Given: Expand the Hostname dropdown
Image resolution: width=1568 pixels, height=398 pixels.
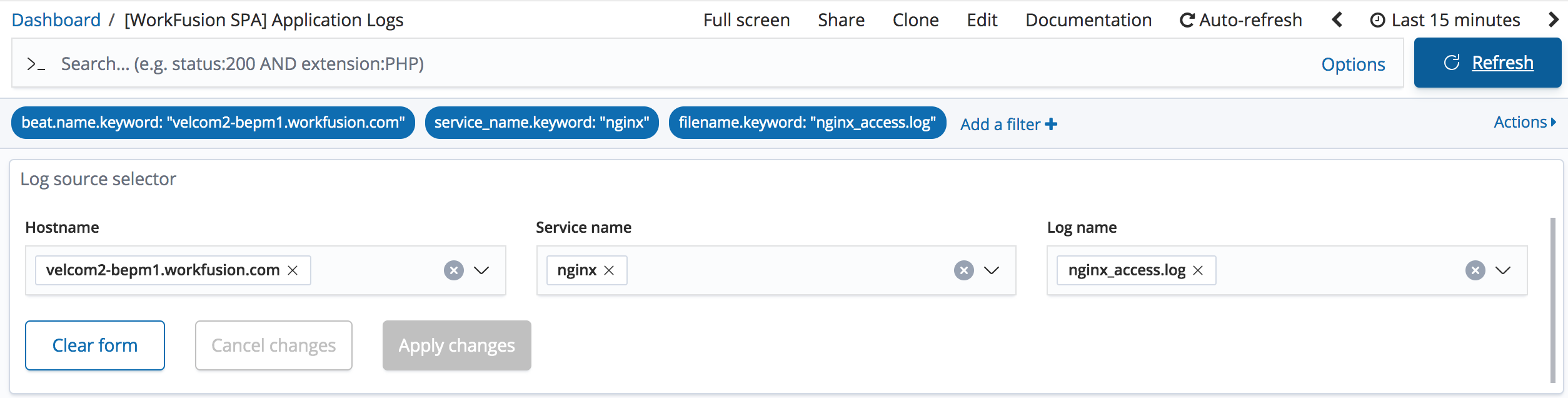Looking at the screenshot, I should 481,270.
